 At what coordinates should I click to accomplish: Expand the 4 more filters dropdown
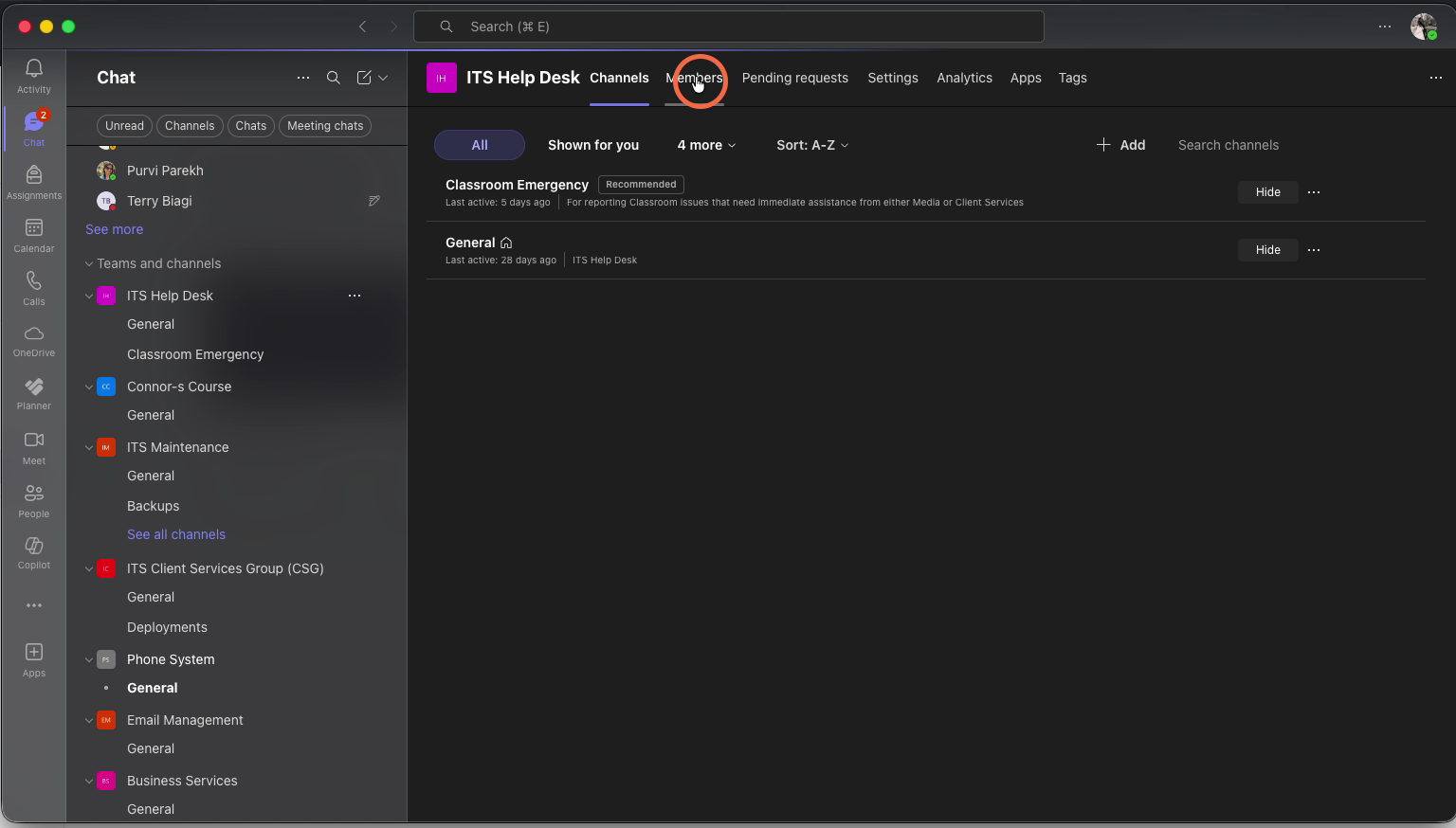click(706, 145)
